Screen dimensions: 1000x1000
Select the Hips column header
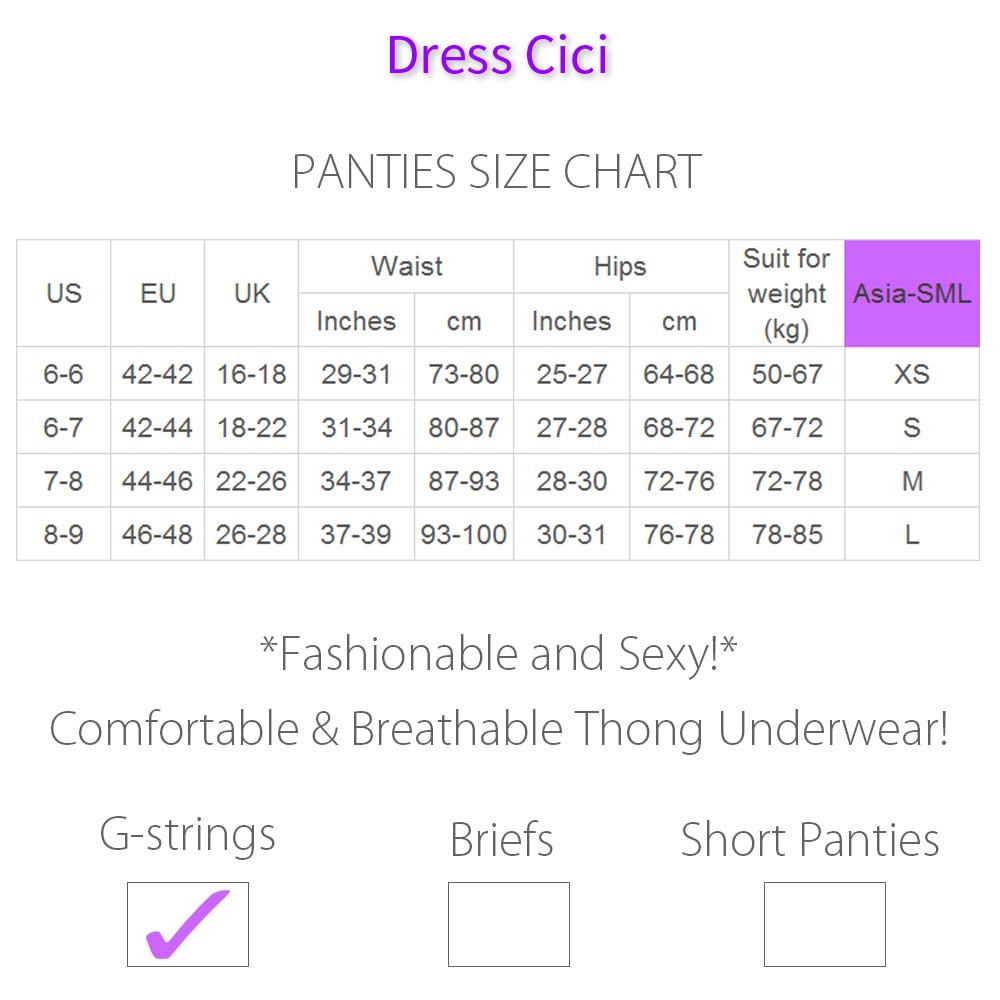620,267
